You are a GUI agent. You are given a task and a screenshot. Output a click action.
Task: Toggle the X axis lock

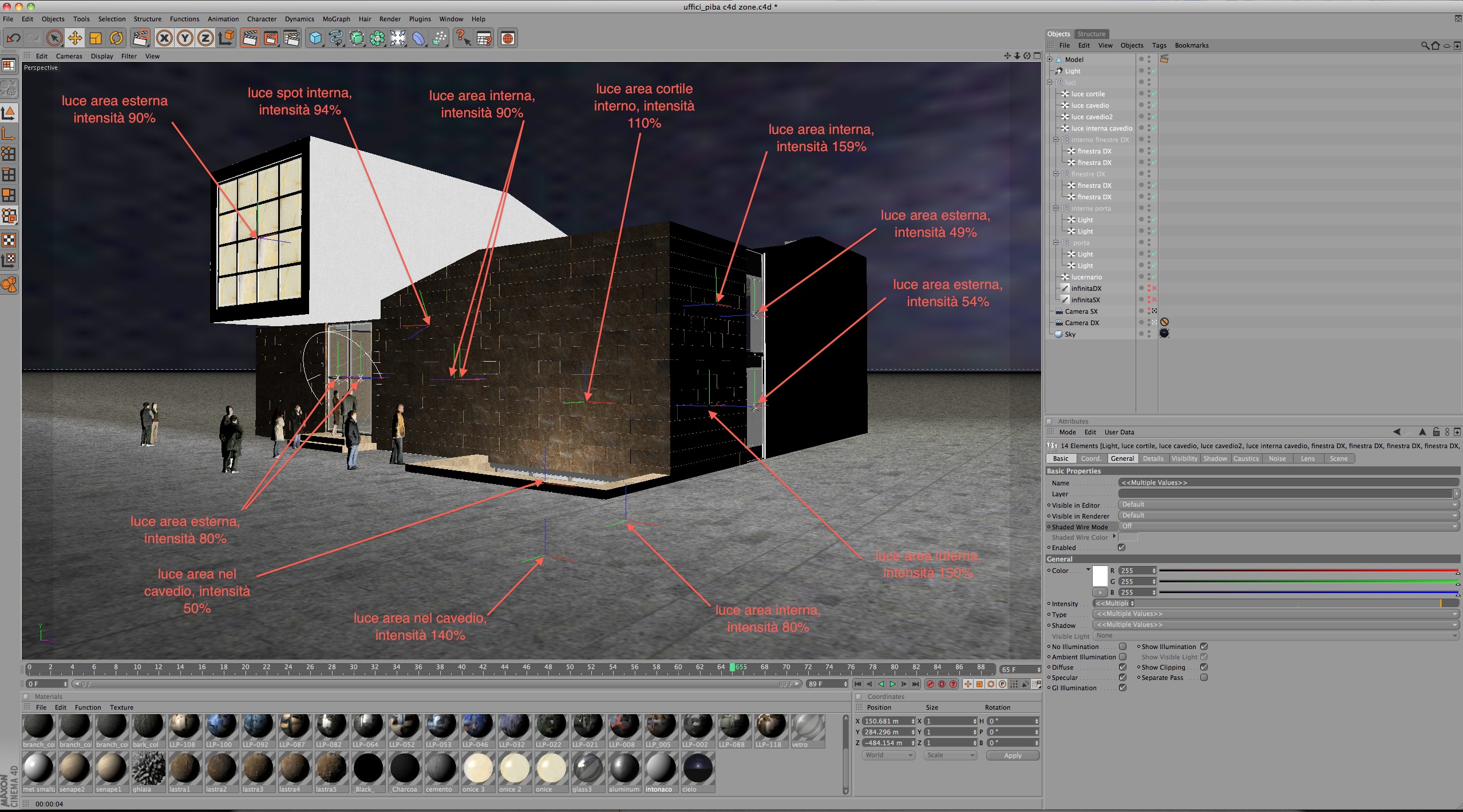(164, 38)
